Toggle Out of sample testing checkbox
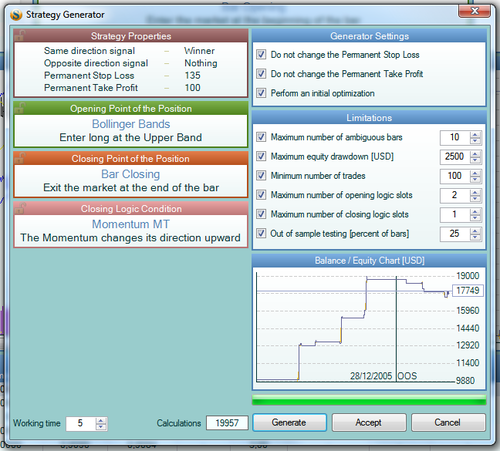Screen dimensions: 500x451 pyautogui.click(x=261, y=233)
